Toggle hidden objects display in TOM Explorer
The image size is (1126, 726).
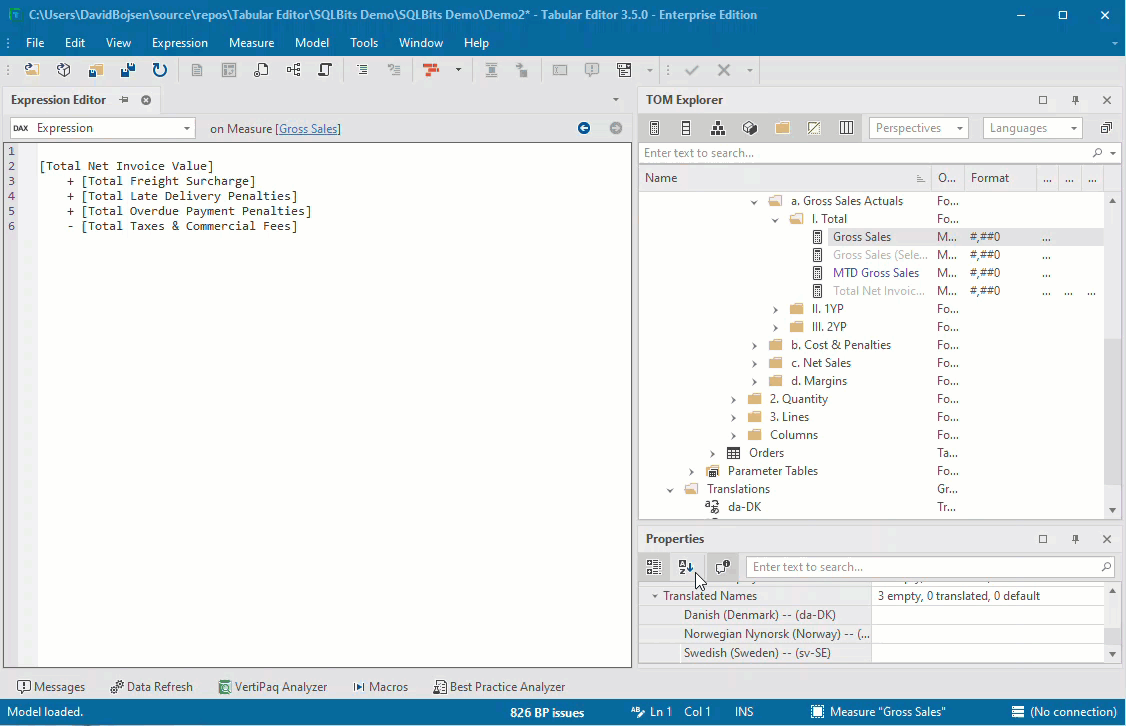[x=814, y=127]
